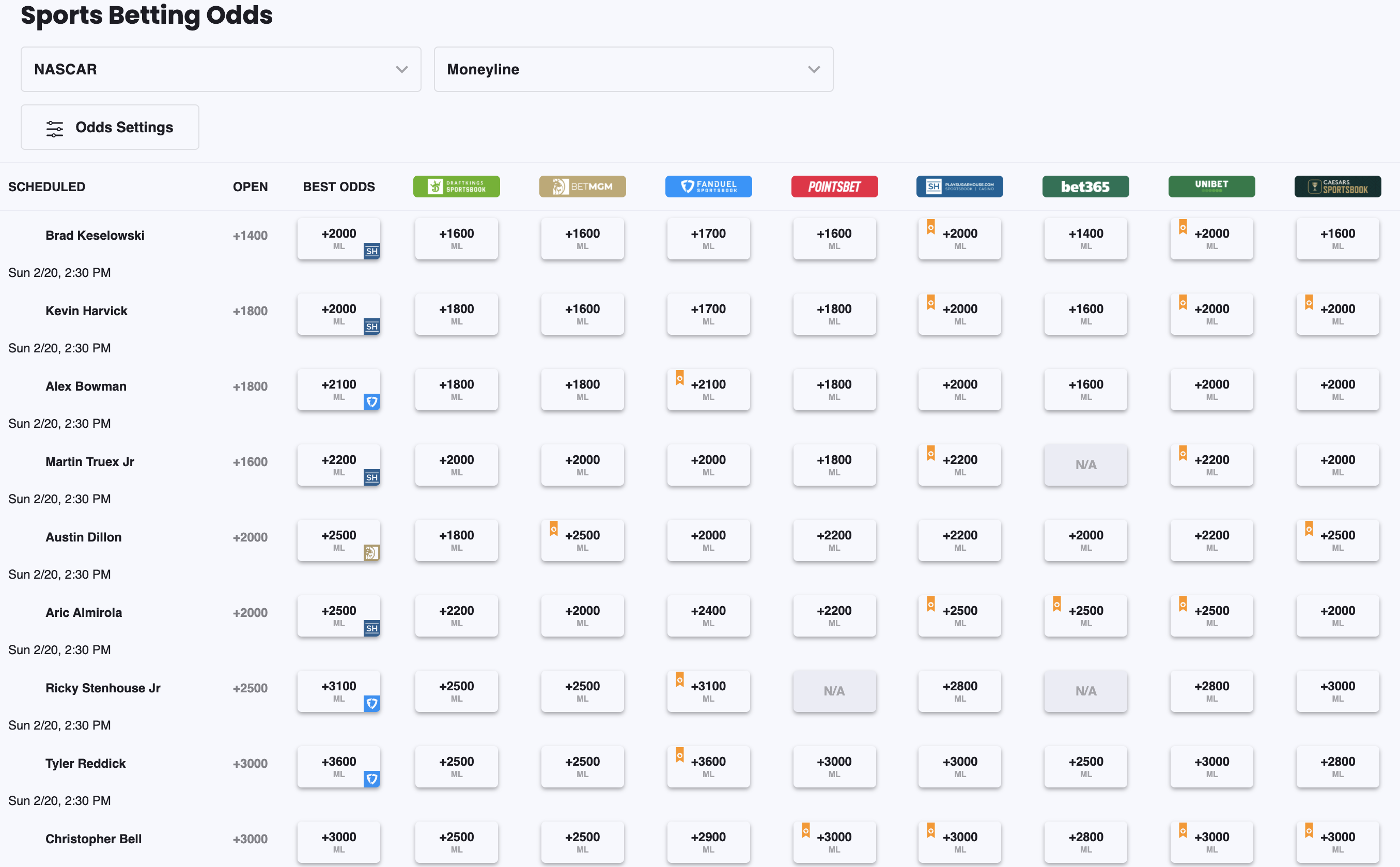This screenshot has width=1400, height=867.
Task: Click the FanDuel Sportsbook logo header
Action: tap(708, 187)
